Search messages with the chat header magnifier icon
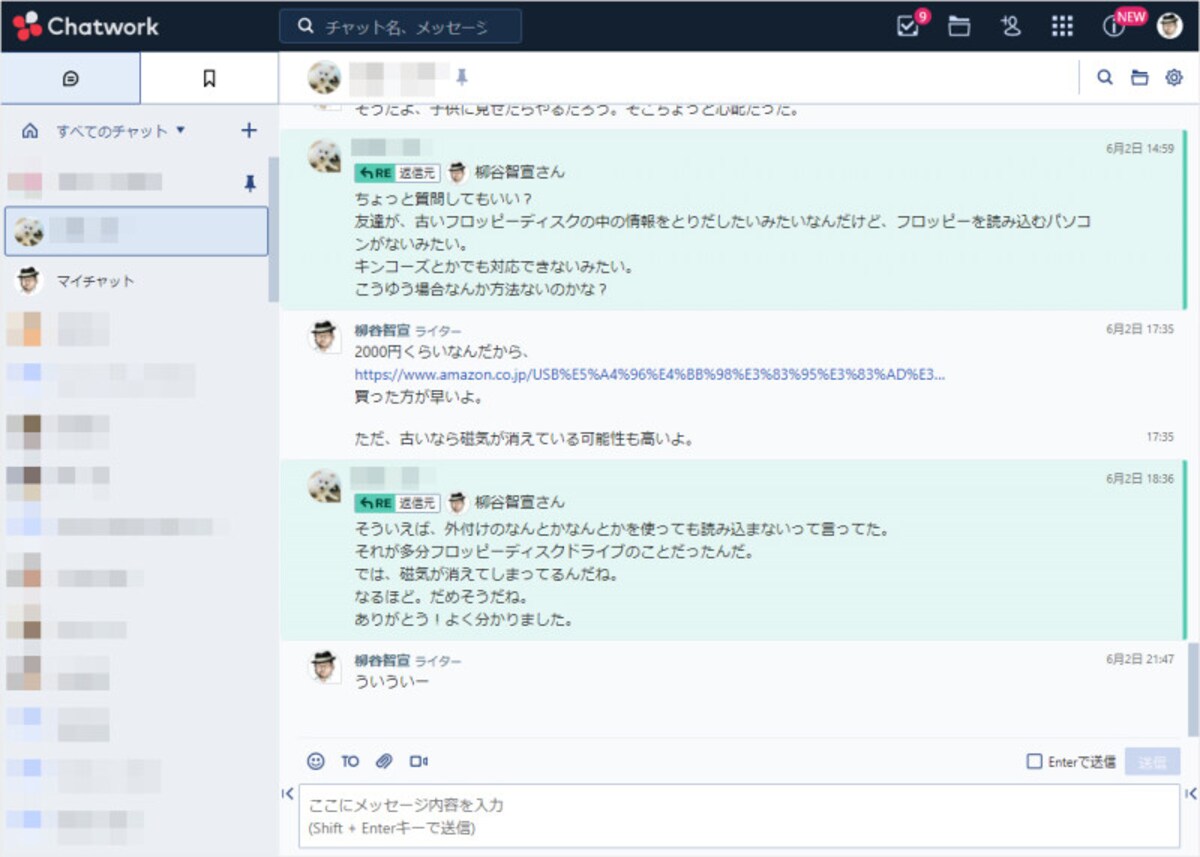This screenshot has height=857, width=1200. point(1105,77)
